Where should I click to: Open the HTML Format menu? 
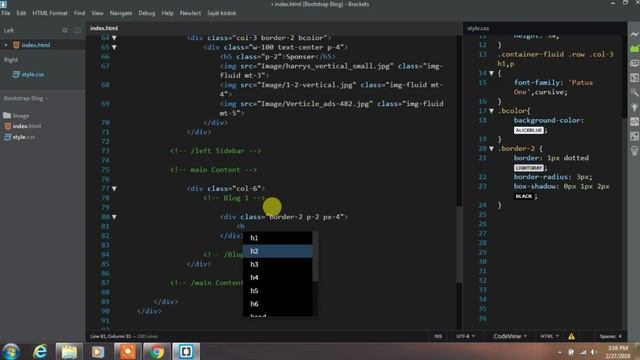(50, 13)
